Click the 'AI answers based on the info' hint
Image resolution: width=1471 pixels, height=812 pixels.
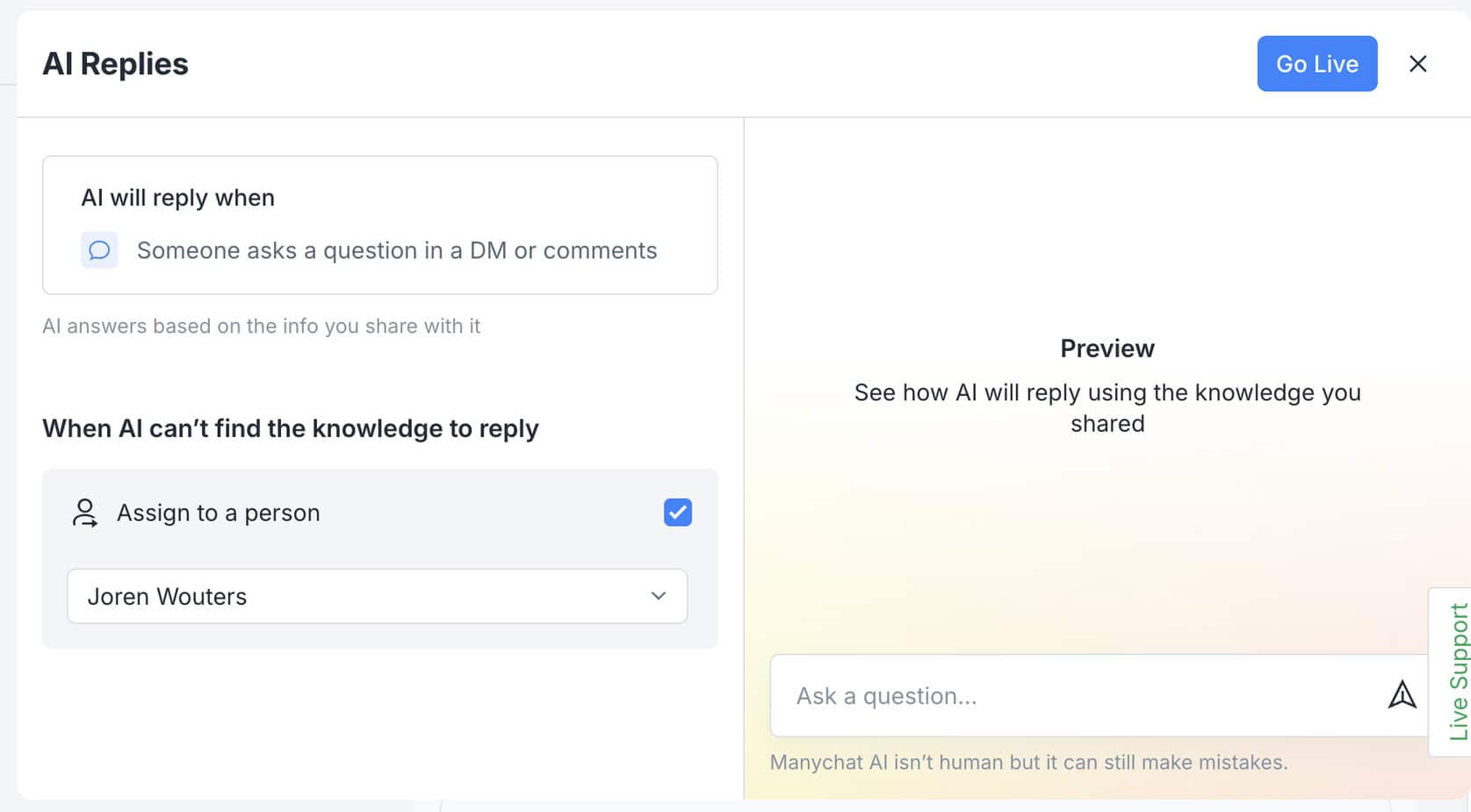coord(262,327)
